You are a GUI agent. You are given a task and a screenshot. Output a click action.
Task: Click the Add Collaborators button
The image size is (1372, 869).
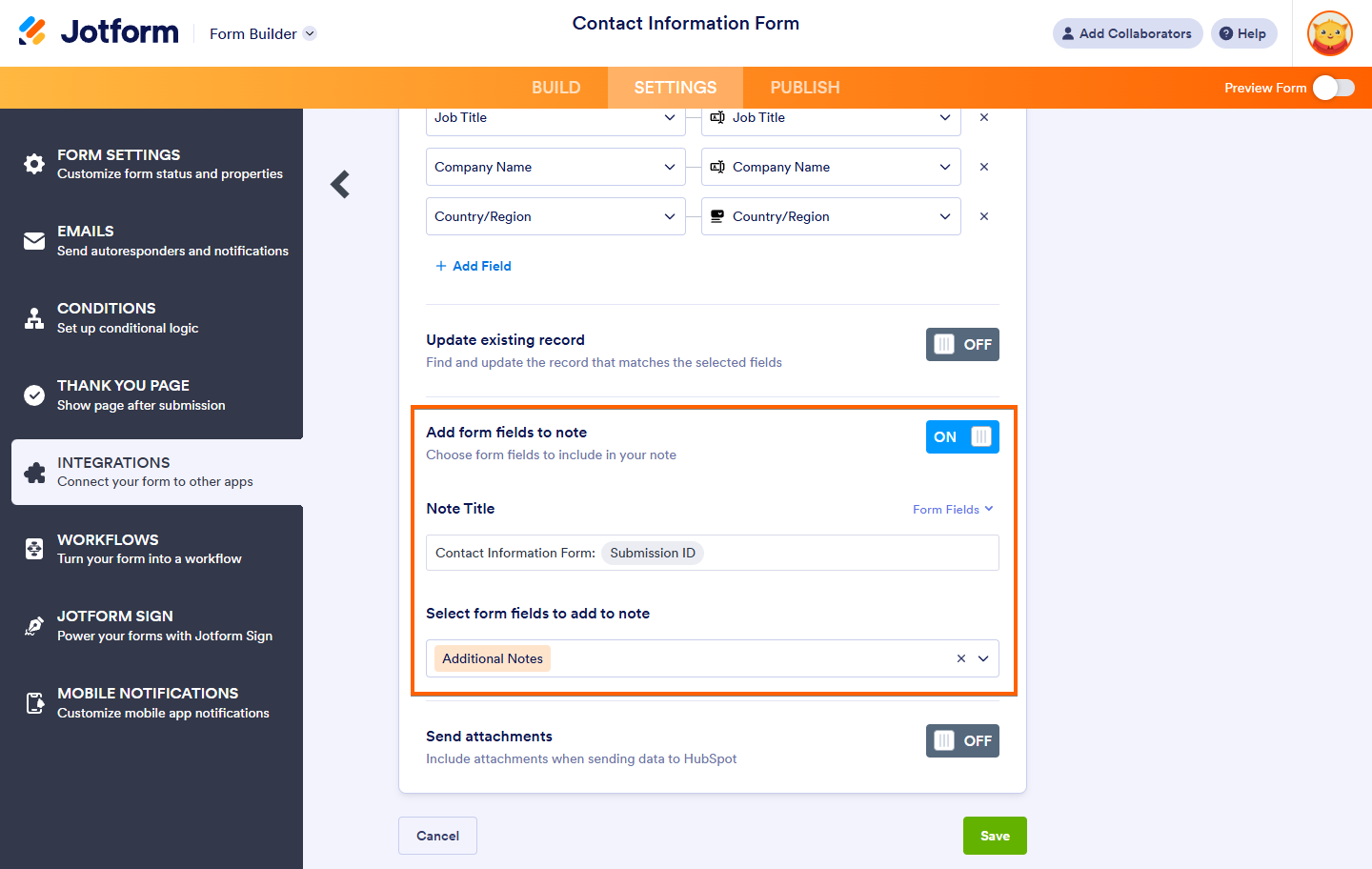pyautogui.click(x=1127, y=33)
